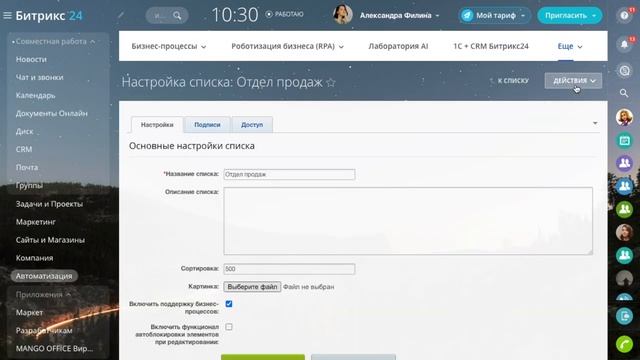Viewport: 640px width, 360px height.
Task: Open the Действия dropdown button
Action: 573,80
